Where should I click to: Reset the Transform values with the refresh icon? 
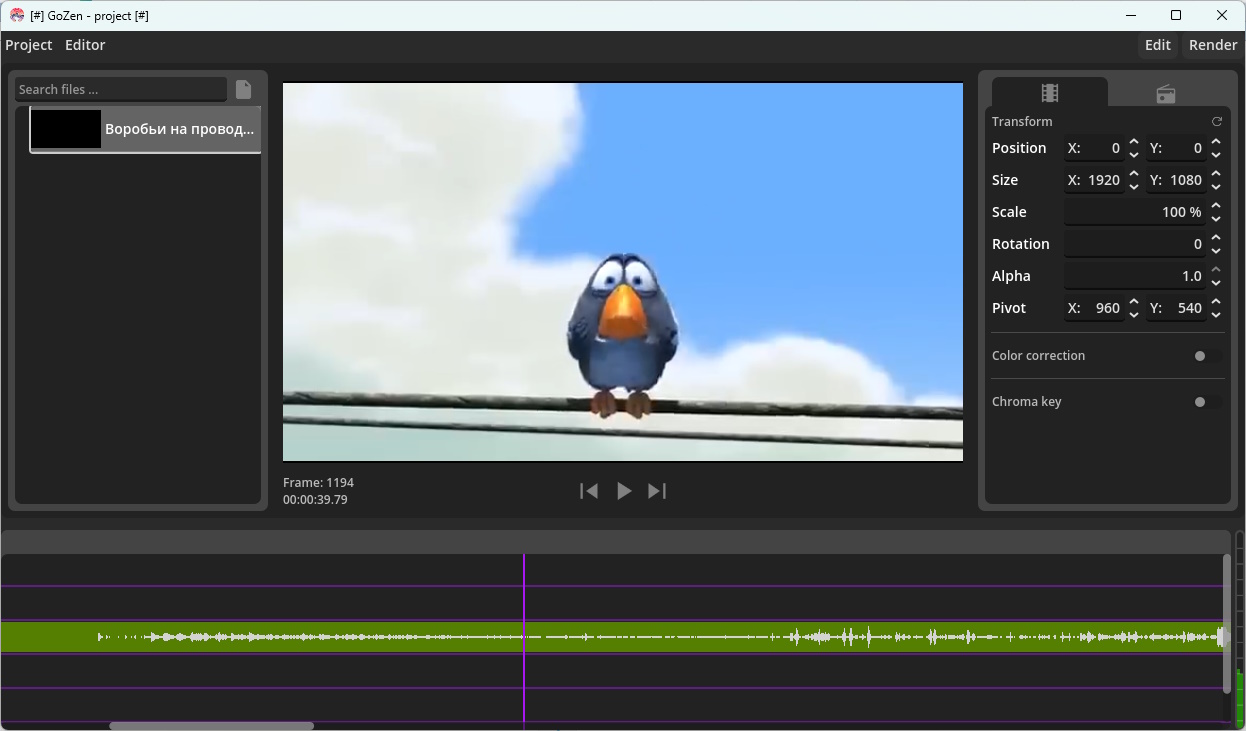coord(1217,122)
